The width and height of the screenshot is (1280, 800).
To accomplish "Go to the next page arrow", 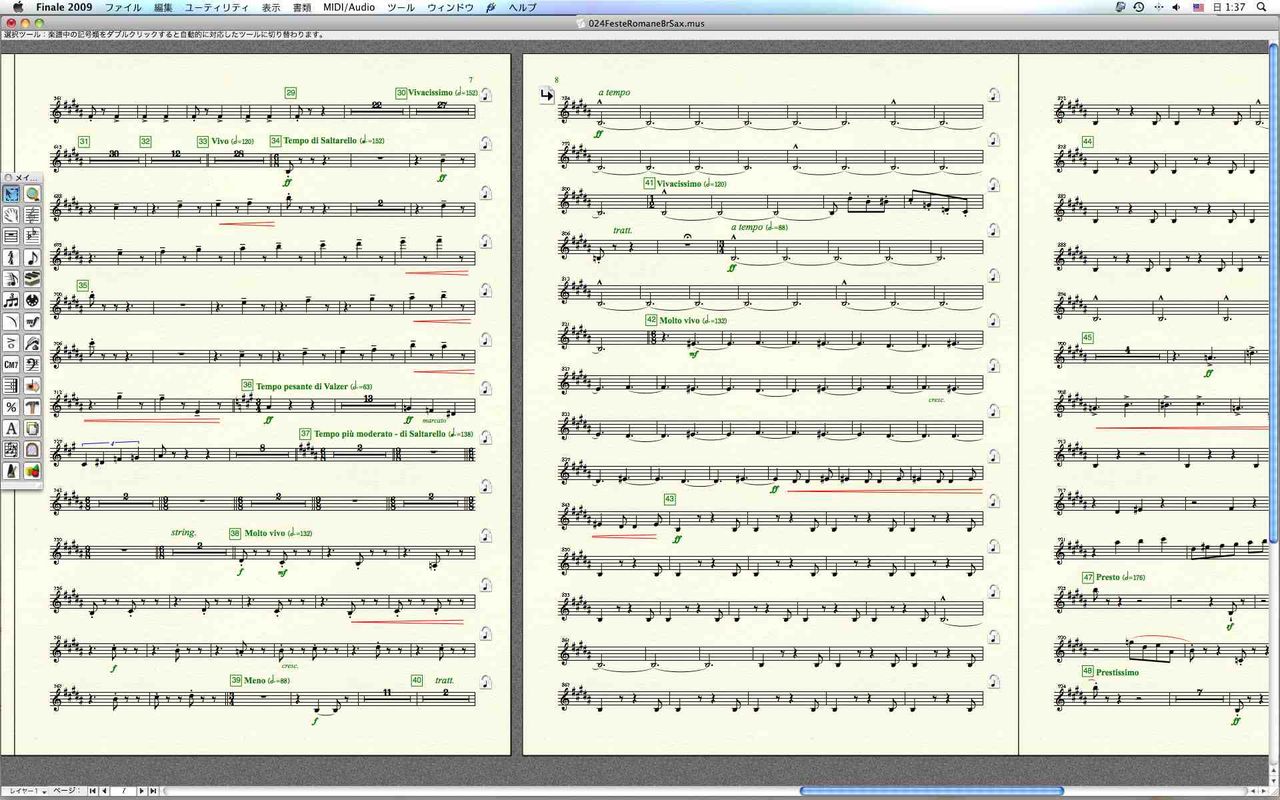I will pos(141,791).
